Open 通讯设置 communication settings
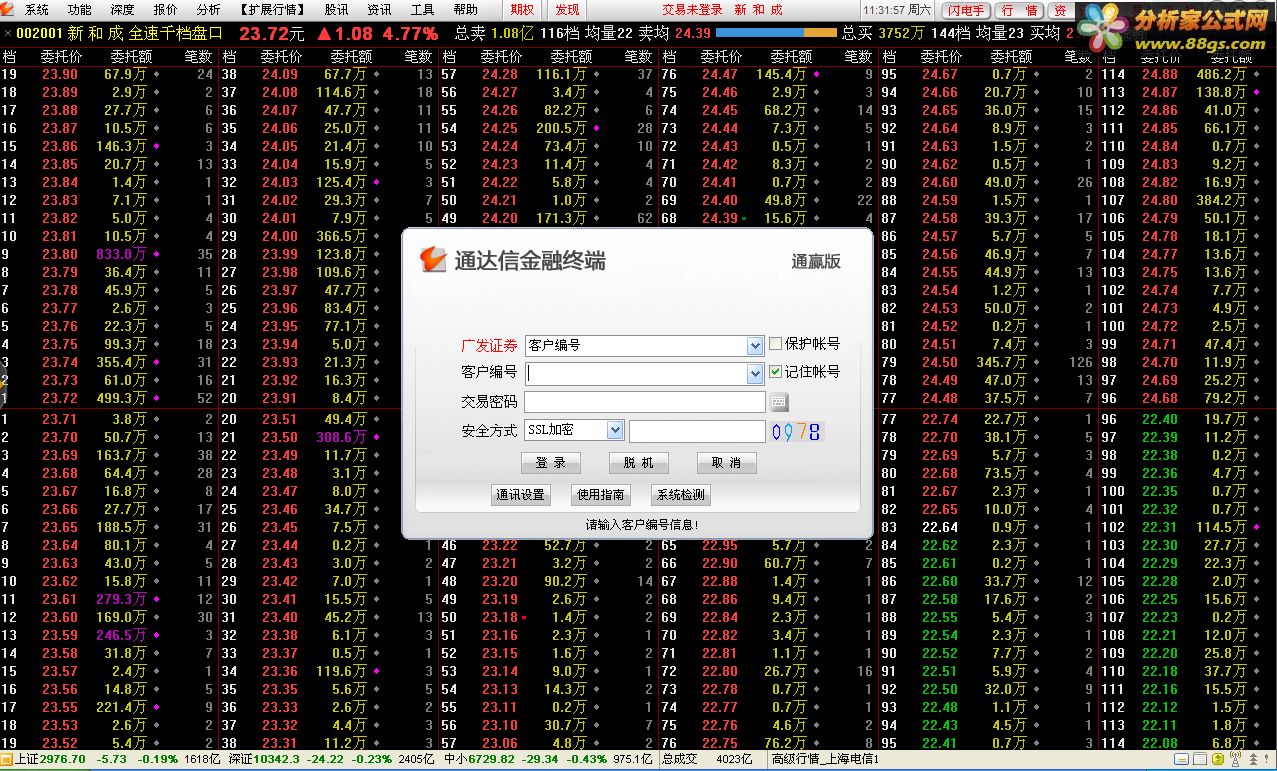This screenshot has height=771, width=1277. (x=520, y=495)
